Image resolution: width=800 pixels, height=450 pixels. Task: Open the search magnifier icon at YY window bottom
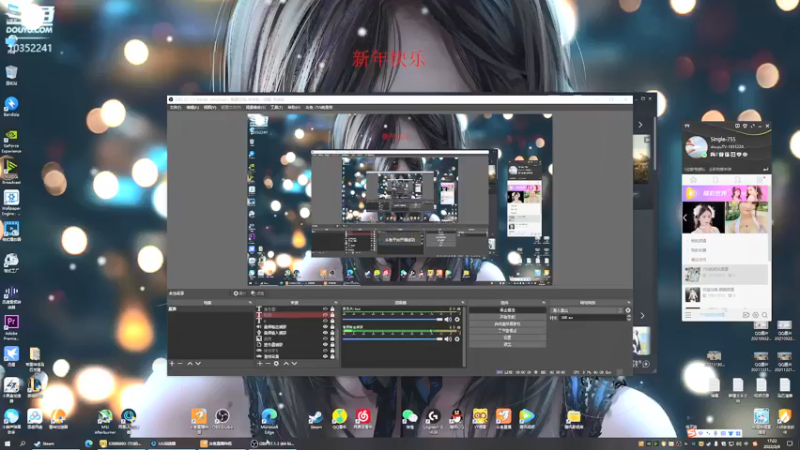pyautogui.click(x=764, y=315)
